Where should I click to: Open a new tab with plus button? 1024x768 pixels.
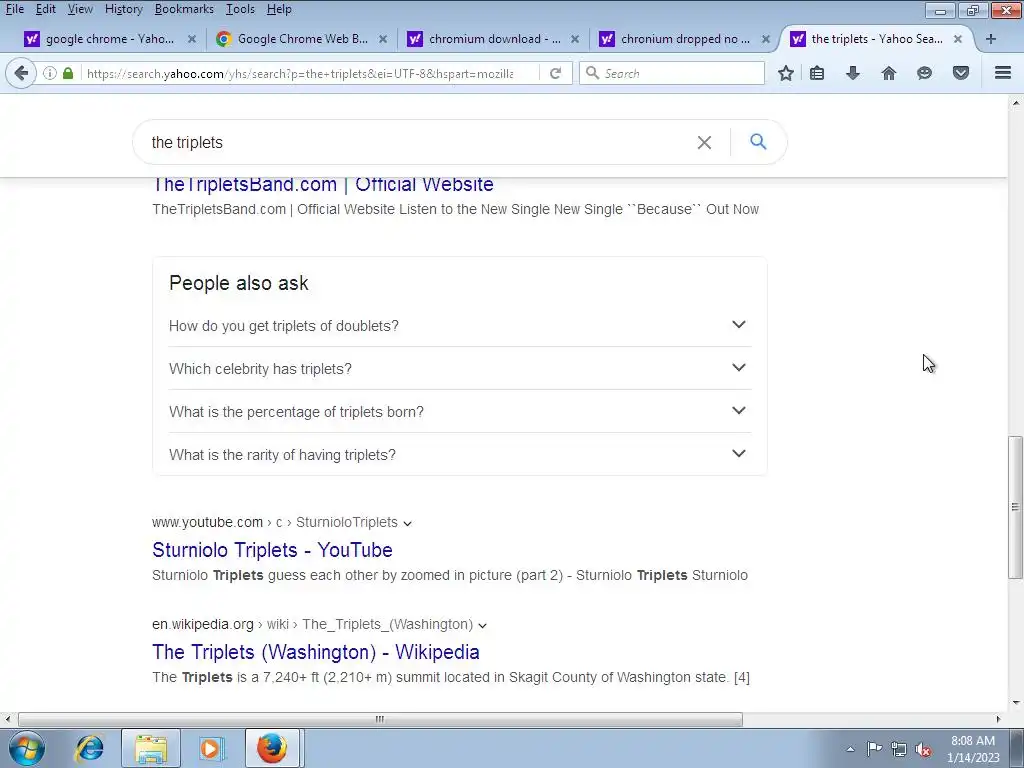pyautogui.click(x=991, y=39)
